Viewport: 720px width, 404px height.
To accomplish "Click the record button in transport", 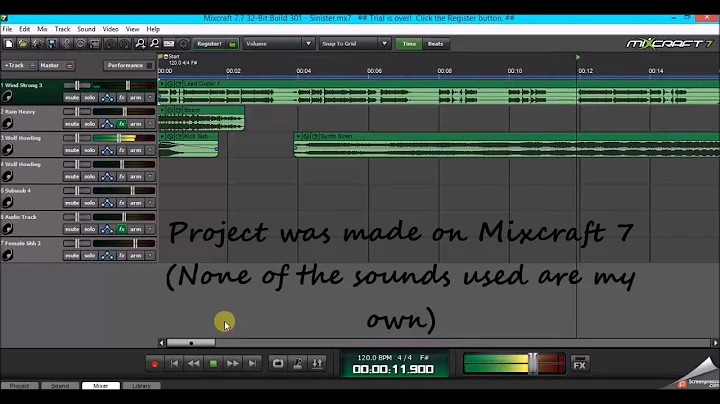I will 155,364.
